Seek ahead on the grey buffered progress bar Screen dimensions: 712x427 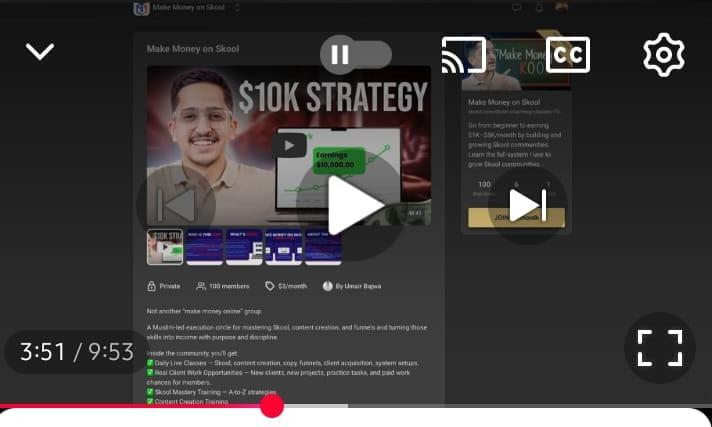tap(315, 406)
